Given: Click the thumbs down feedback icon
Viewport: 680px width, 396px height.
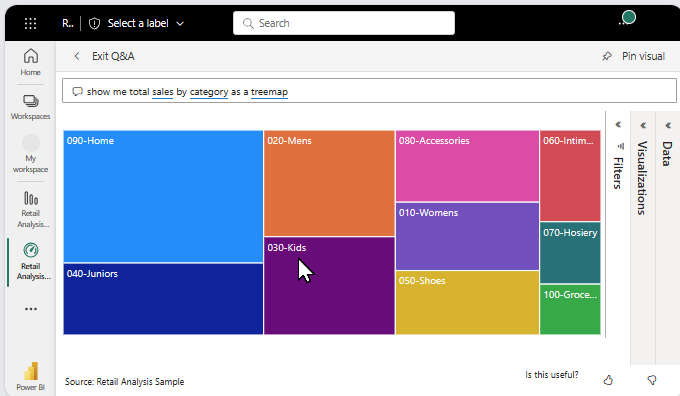Looking at the screenshot, I should [x=652, y=380].
